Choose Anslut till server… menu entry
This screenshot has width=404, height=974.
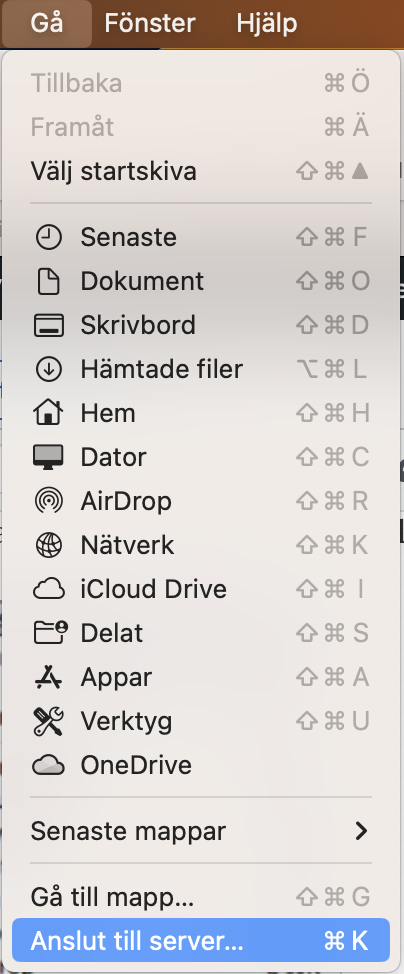click(201, 940)
